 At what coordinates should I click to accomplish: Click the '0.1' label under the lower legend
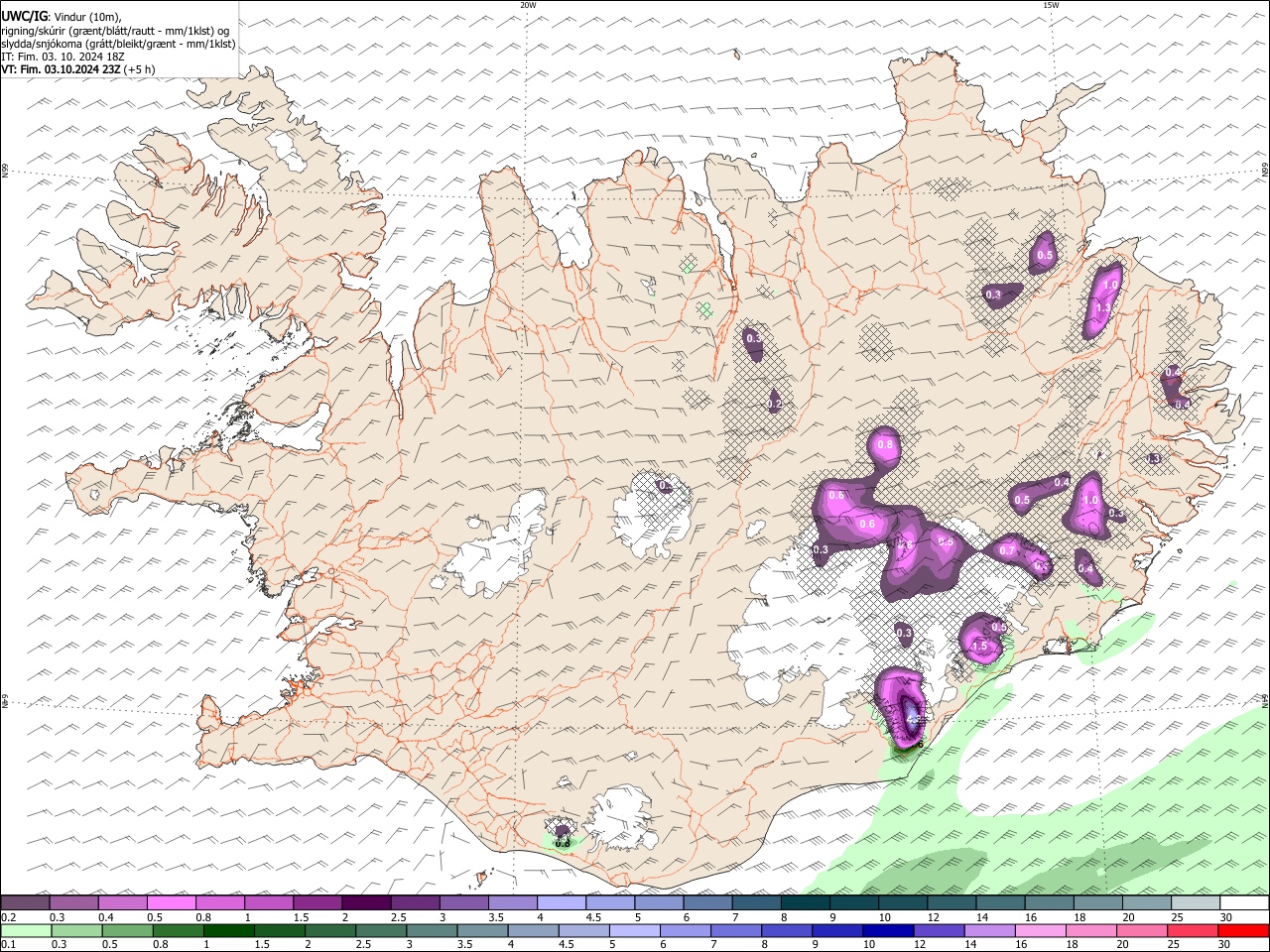point(8,945)
